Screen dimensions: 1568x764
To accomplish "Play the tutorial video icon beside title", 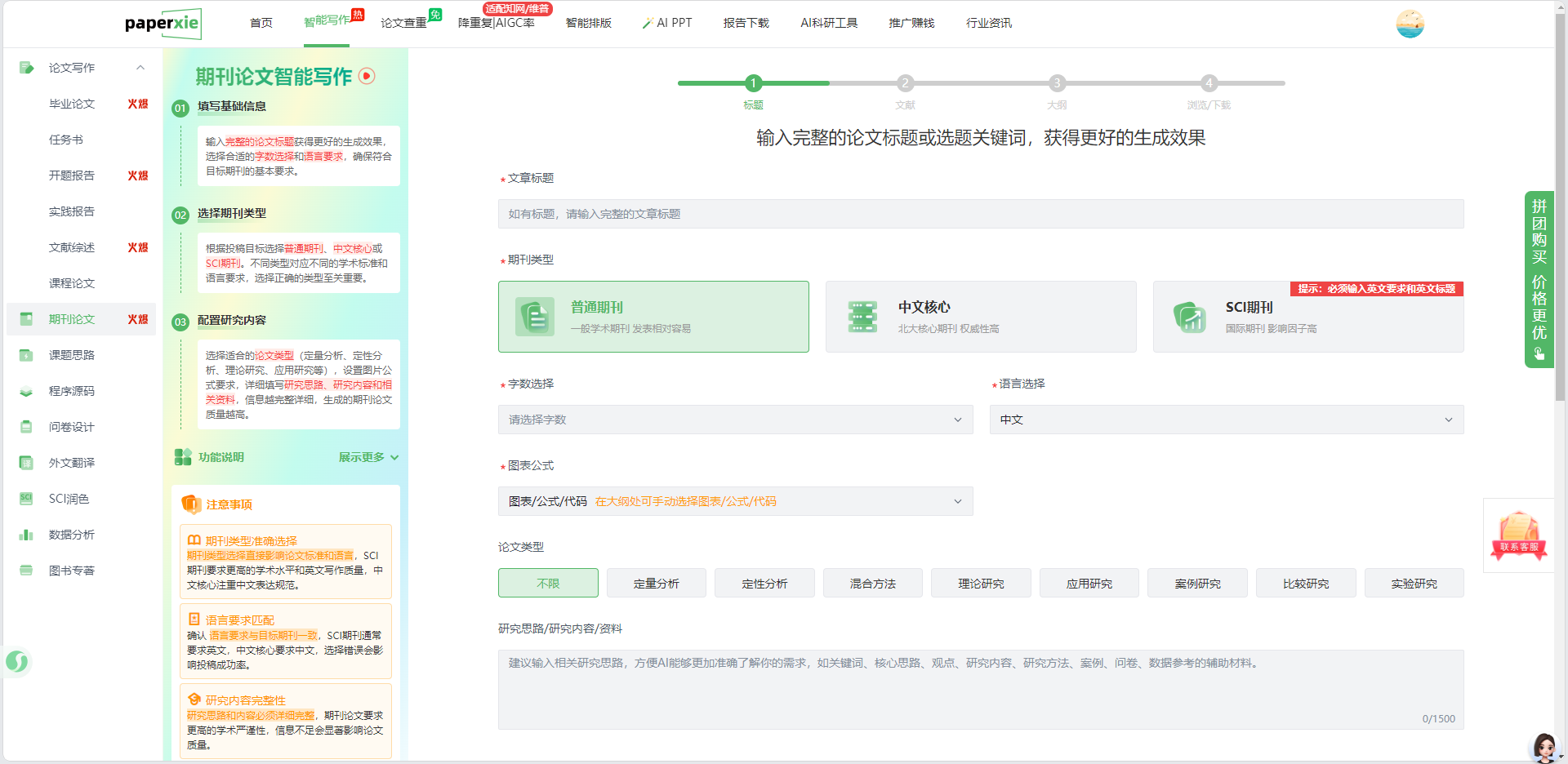I will click(367, 76).
